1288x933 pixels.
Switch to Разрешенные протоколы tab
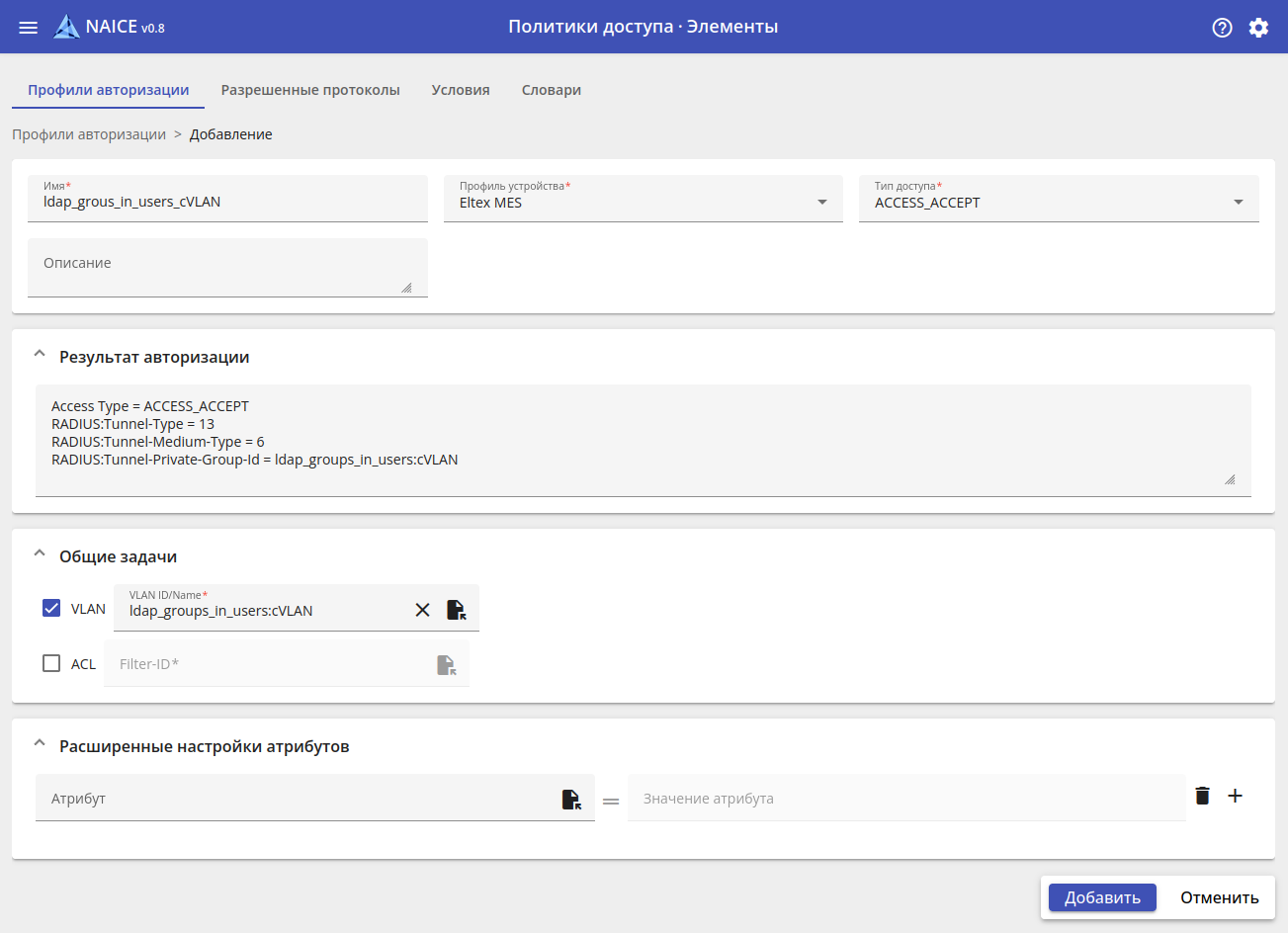310,90
